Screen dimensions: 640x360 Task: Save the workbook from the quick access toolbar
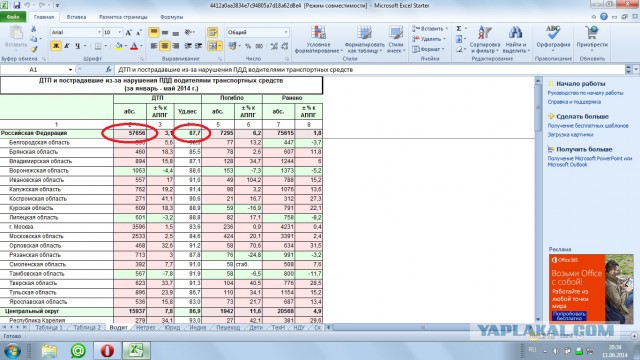click(16, 5)
